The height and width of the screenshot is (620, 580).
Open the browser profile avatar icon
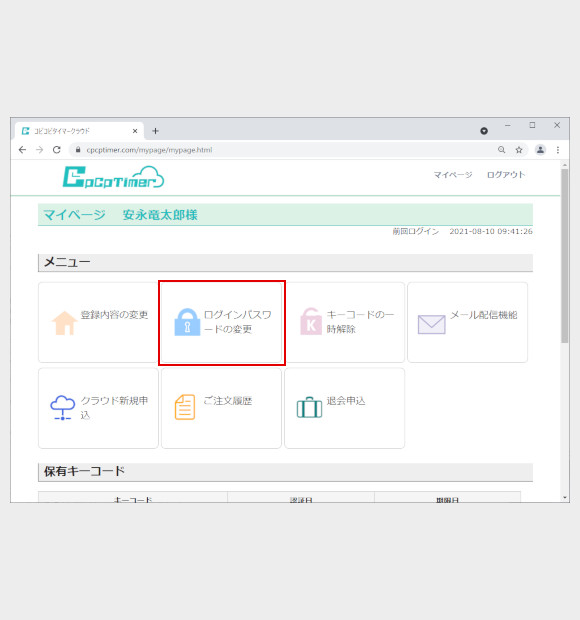click(x=540, y=150)
